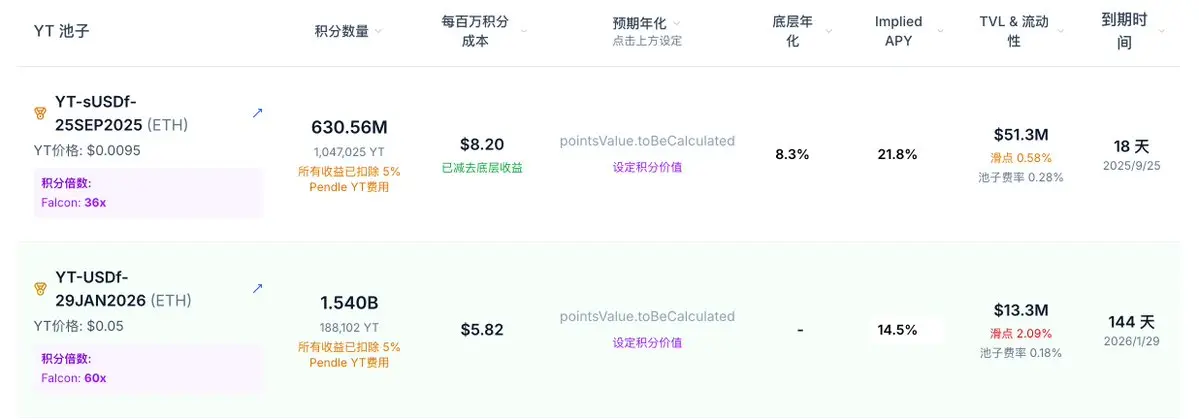
Task: Sort by 积分数量 column chevron
Action: point(379,31)
